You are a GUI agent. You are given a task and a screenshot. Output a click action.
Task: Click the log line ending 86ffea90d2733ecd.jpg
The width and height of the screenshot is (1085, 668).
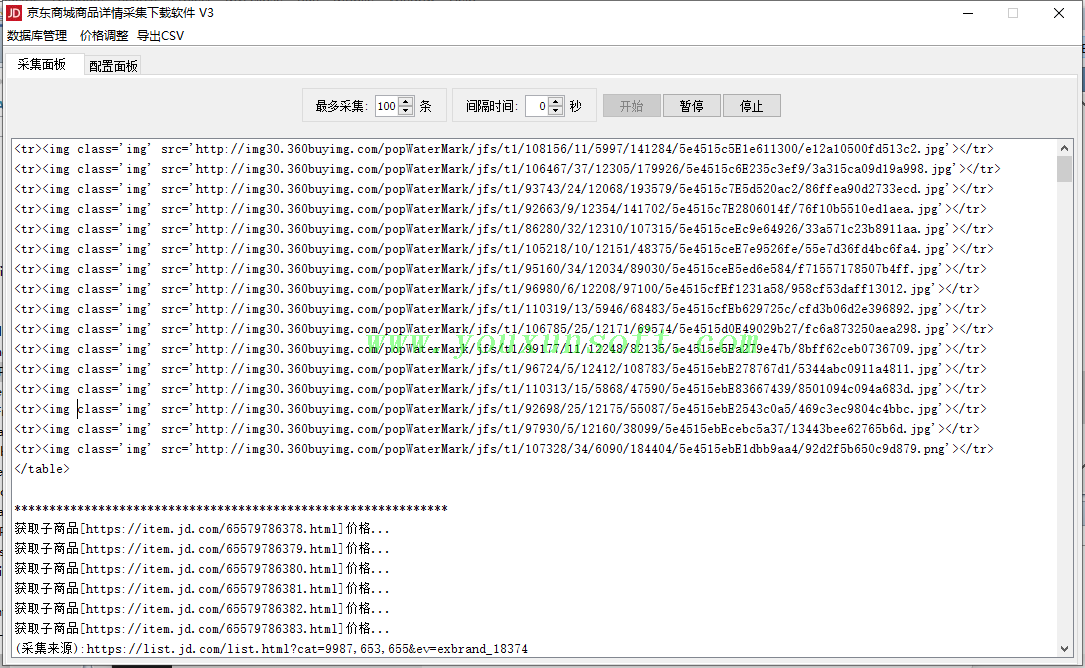click(x=504, y=189)
